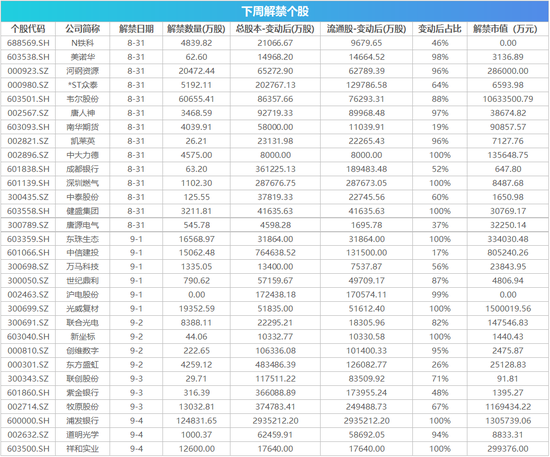Select circulating shares 9679.65

(367, 43)
